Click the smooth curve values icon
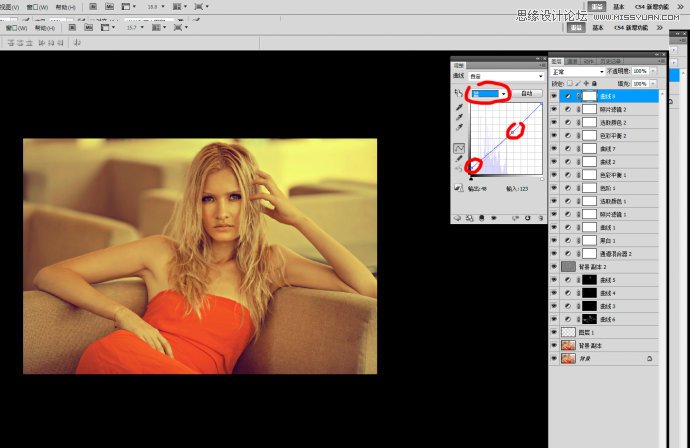Viewport: 690px width, 448px height. [x=459, y=169]
